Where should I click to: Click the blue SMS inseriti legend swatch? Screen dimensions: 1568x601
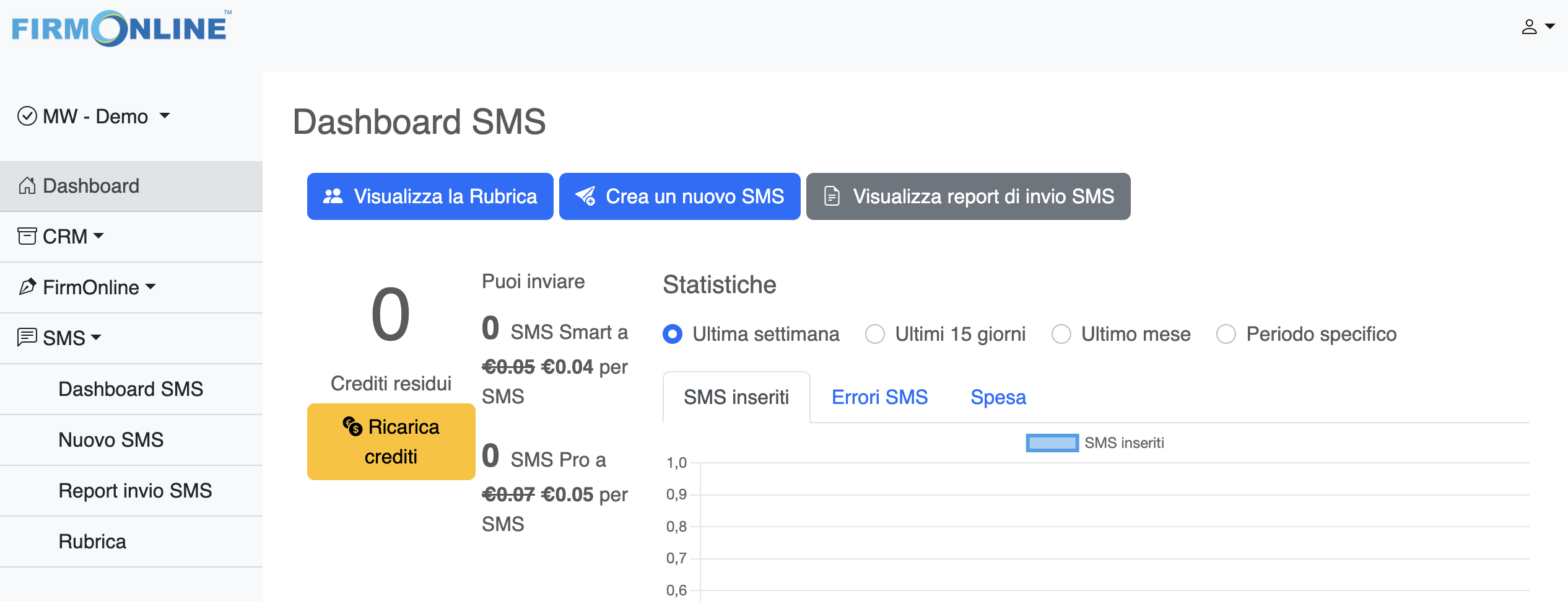(x=1052, y=442)
